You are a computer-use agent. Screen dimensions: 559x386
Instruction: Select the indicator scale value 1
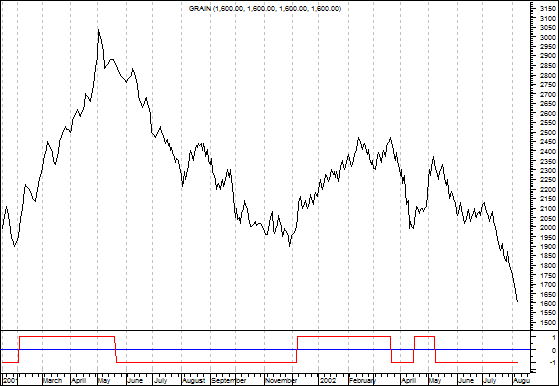tap(543, 337)
